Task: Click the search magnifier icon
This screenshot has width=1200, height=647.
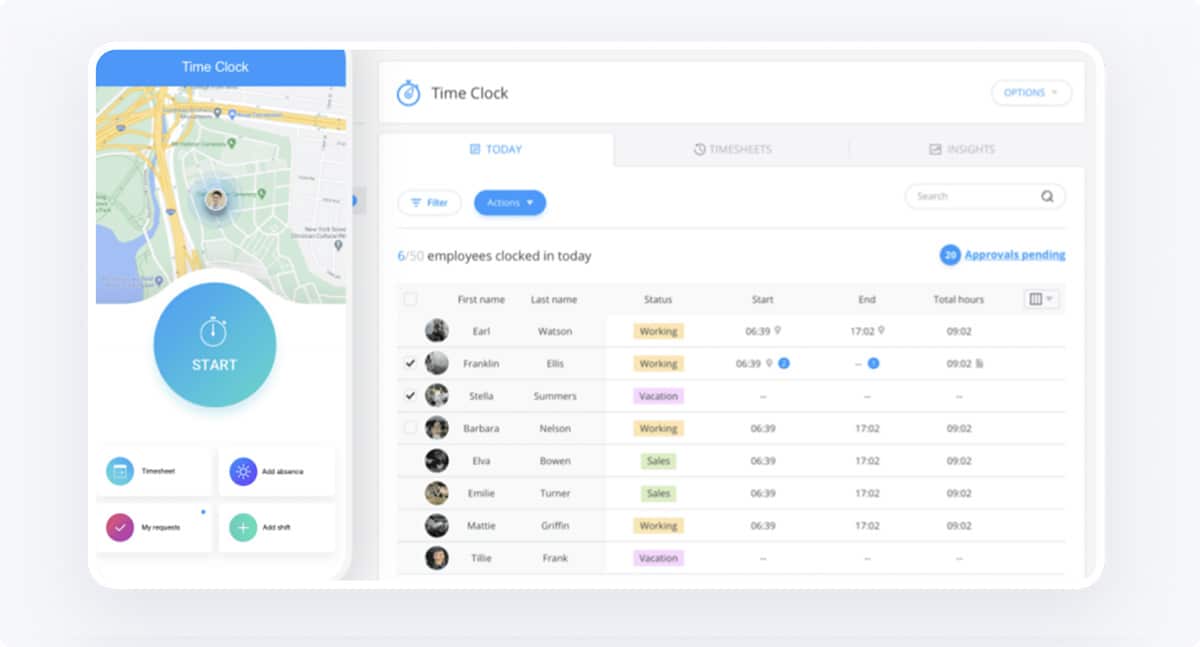Action: pos(1048,196)
